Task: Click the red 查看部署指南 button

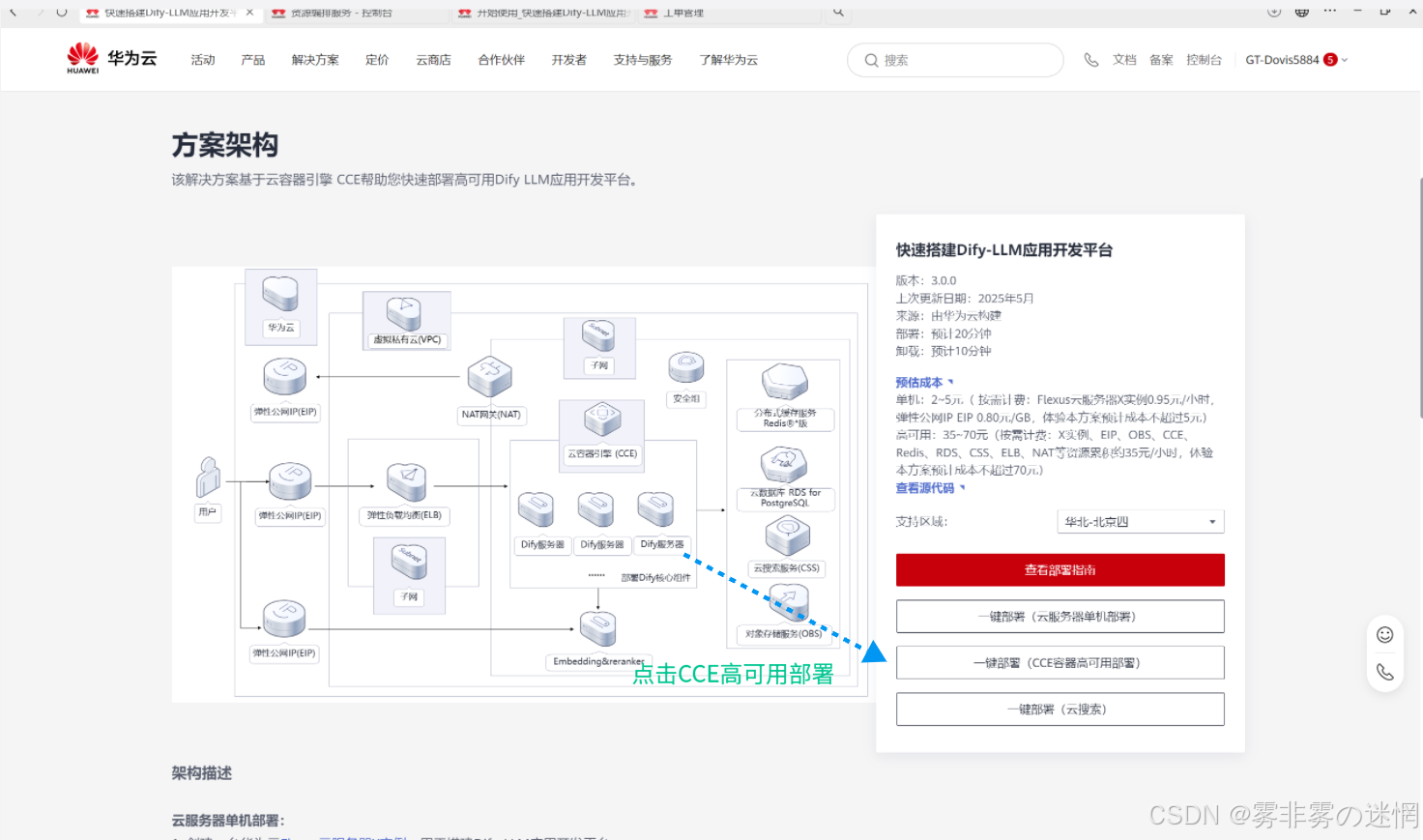Action: click(x=1060, y=570)
